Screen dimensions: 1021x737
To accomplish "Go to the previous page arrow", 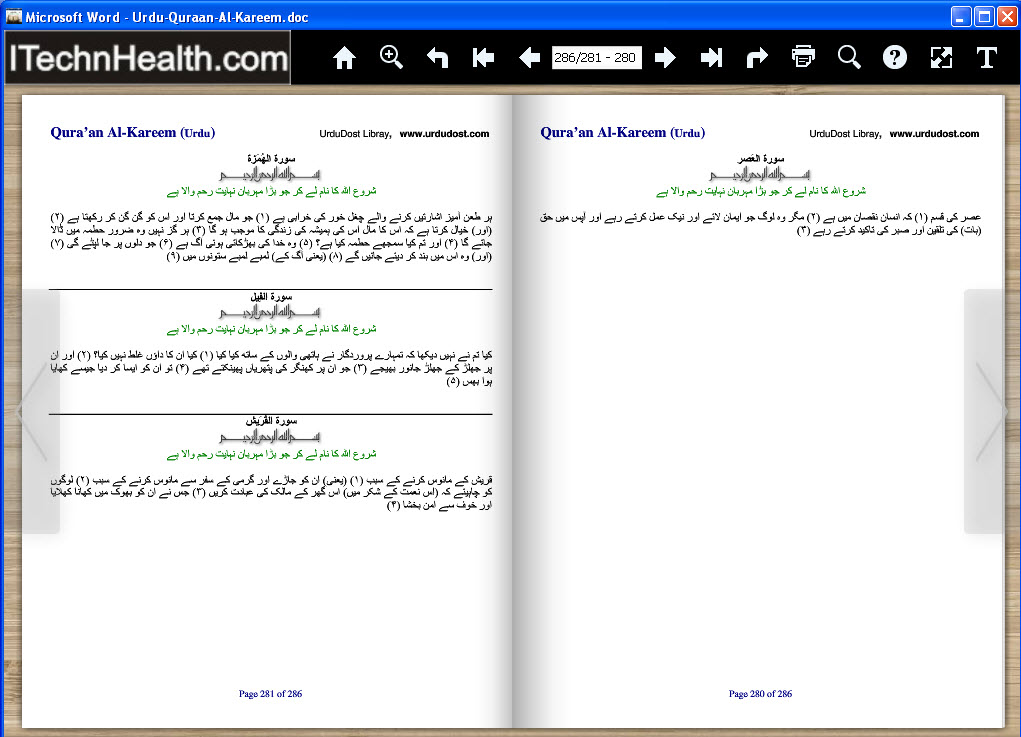I will (529, 58).
